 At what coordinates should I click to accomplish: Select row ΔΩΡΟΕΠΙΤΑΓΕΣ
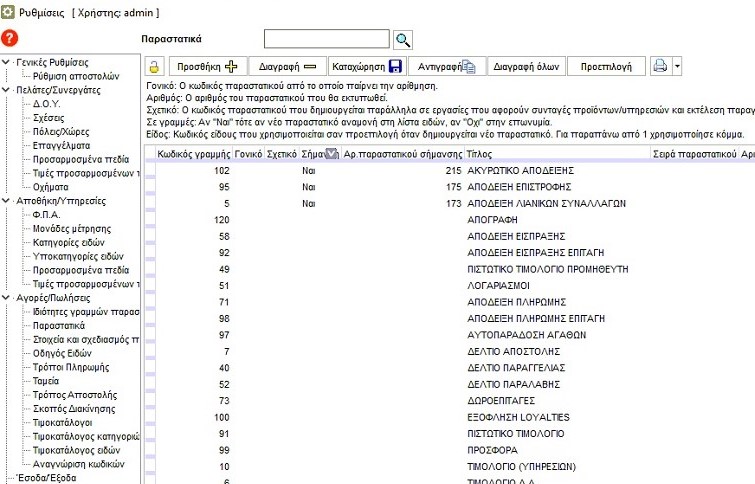pos(501,401)
